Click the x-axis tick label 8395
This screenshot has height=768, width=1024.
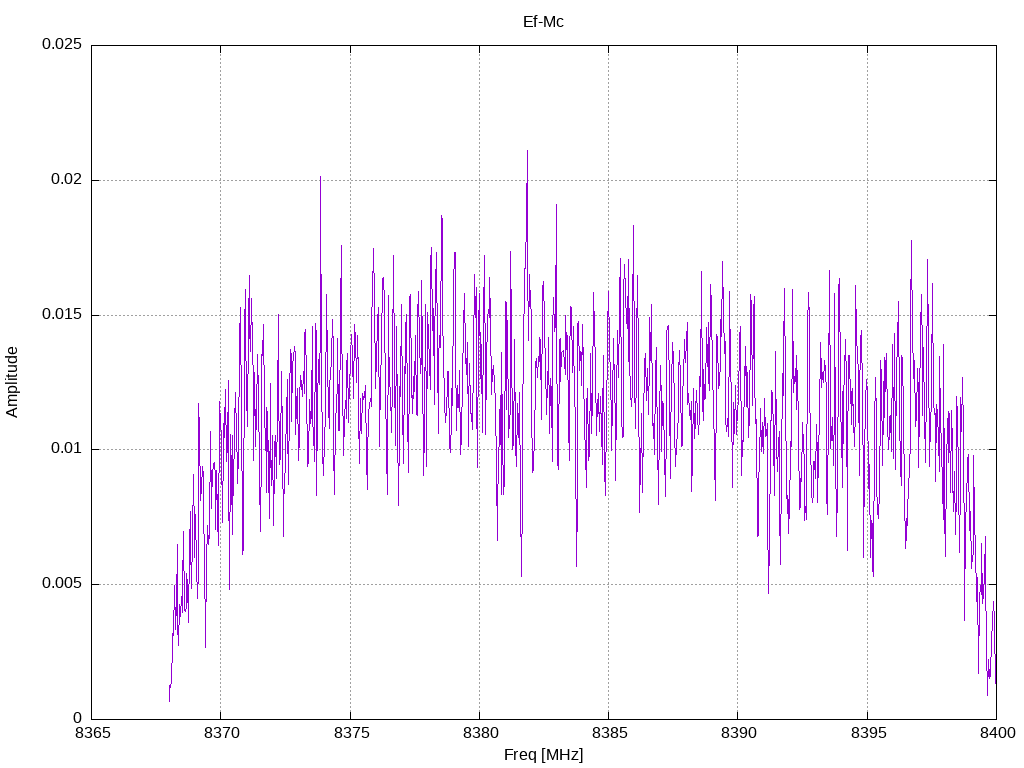coord(868,733)
